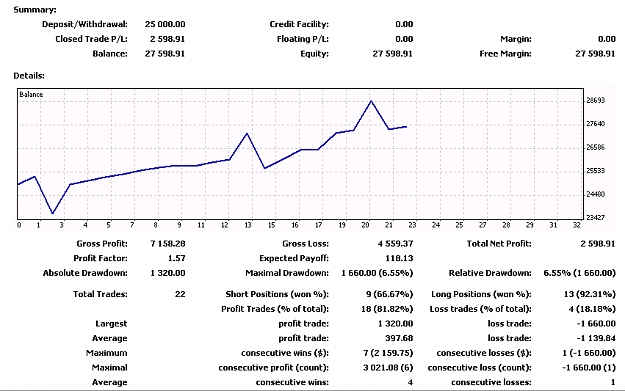Select the Margin value 0.00
Viewport: 625px width, 391px height.
coord(607,39)
